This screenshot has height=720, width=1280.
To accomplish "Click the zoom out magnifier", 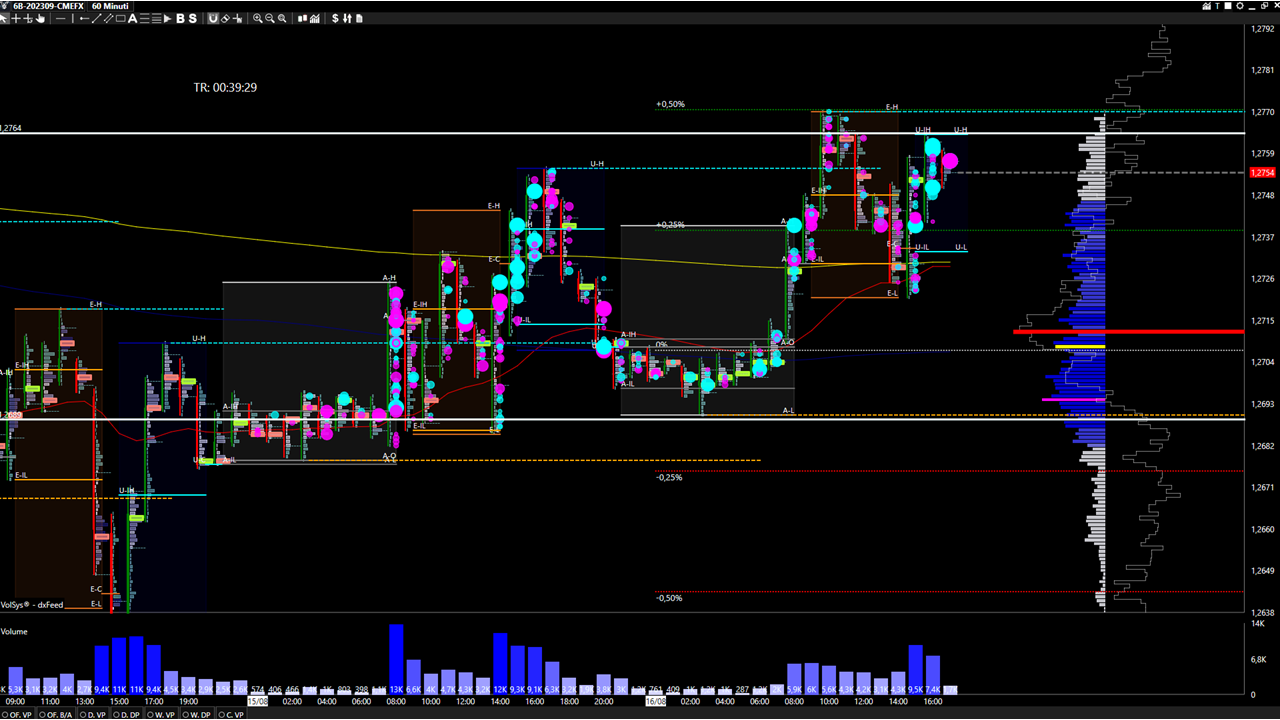I will pyautogui.click(x=270, y=18).
